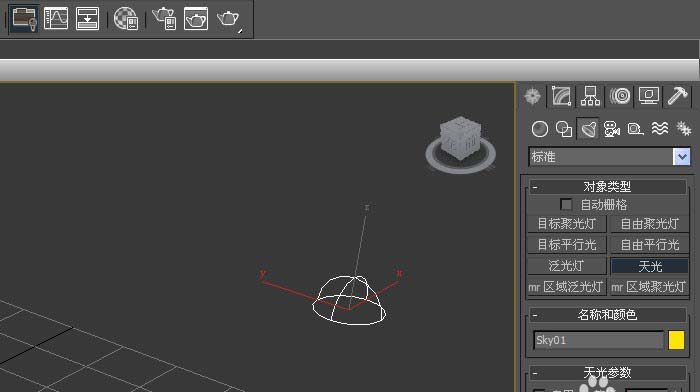Open Schematic View toolbar icon
Viewport: 700px width, 392px height.
point(88,19)
